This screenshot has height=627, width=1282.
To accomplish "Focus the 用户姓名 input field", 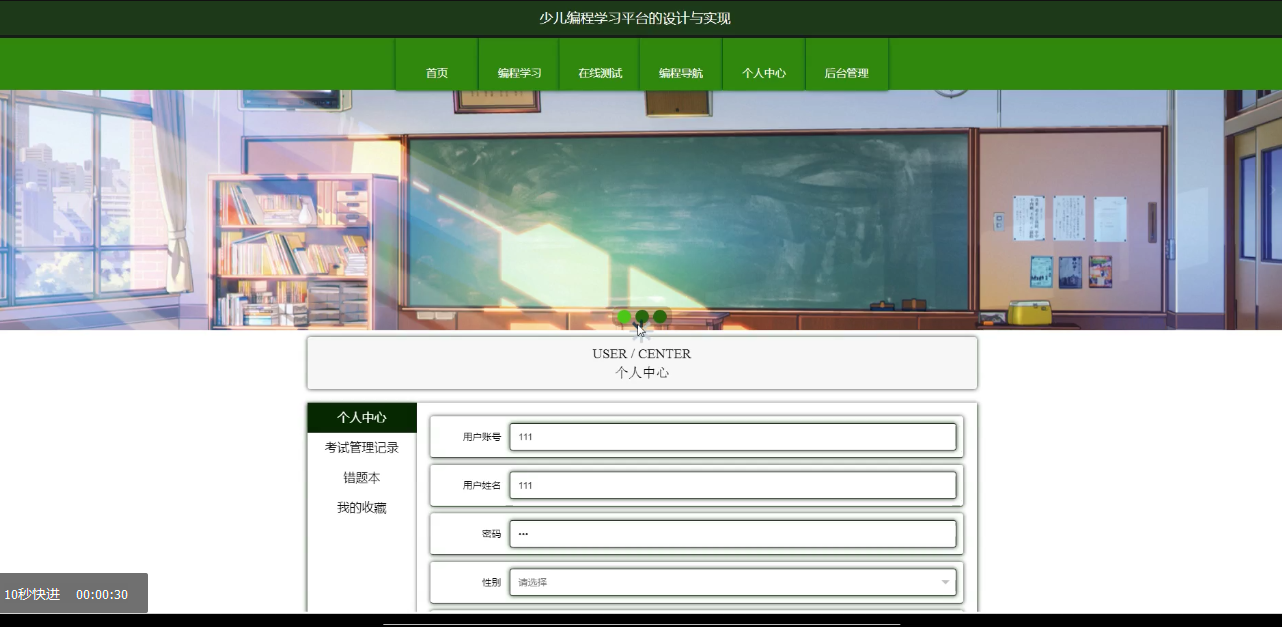I will tap(733, 485).
